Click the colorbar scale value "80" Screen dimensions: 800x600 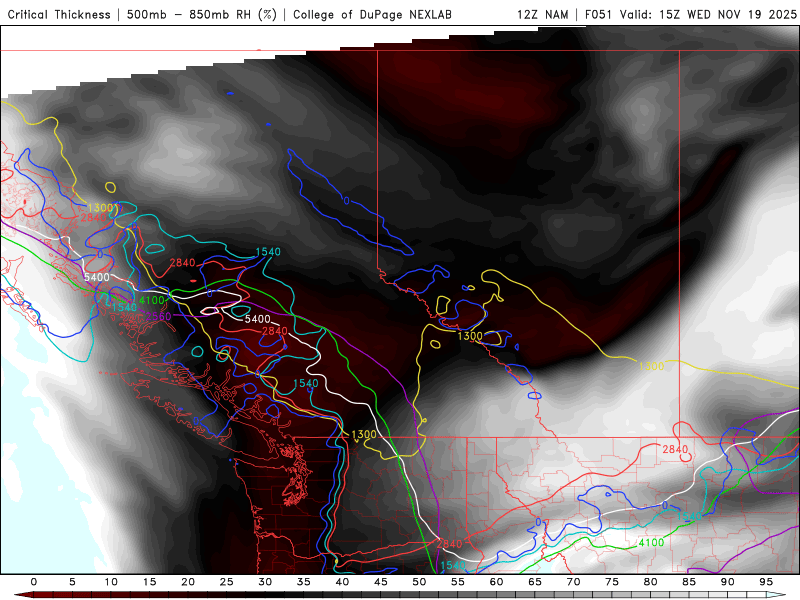pyautogui.click(x=651, y=582)
